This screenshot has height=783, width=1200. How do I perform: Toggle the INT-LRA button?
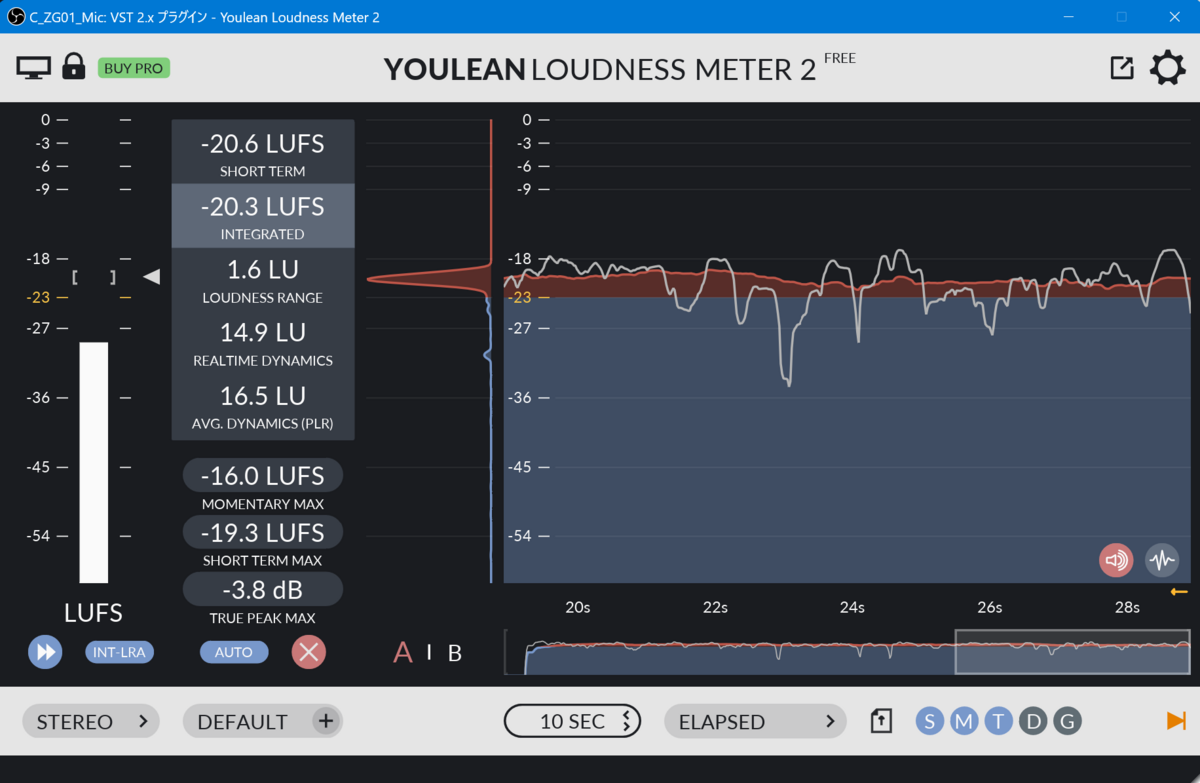[x=119, y=652]
